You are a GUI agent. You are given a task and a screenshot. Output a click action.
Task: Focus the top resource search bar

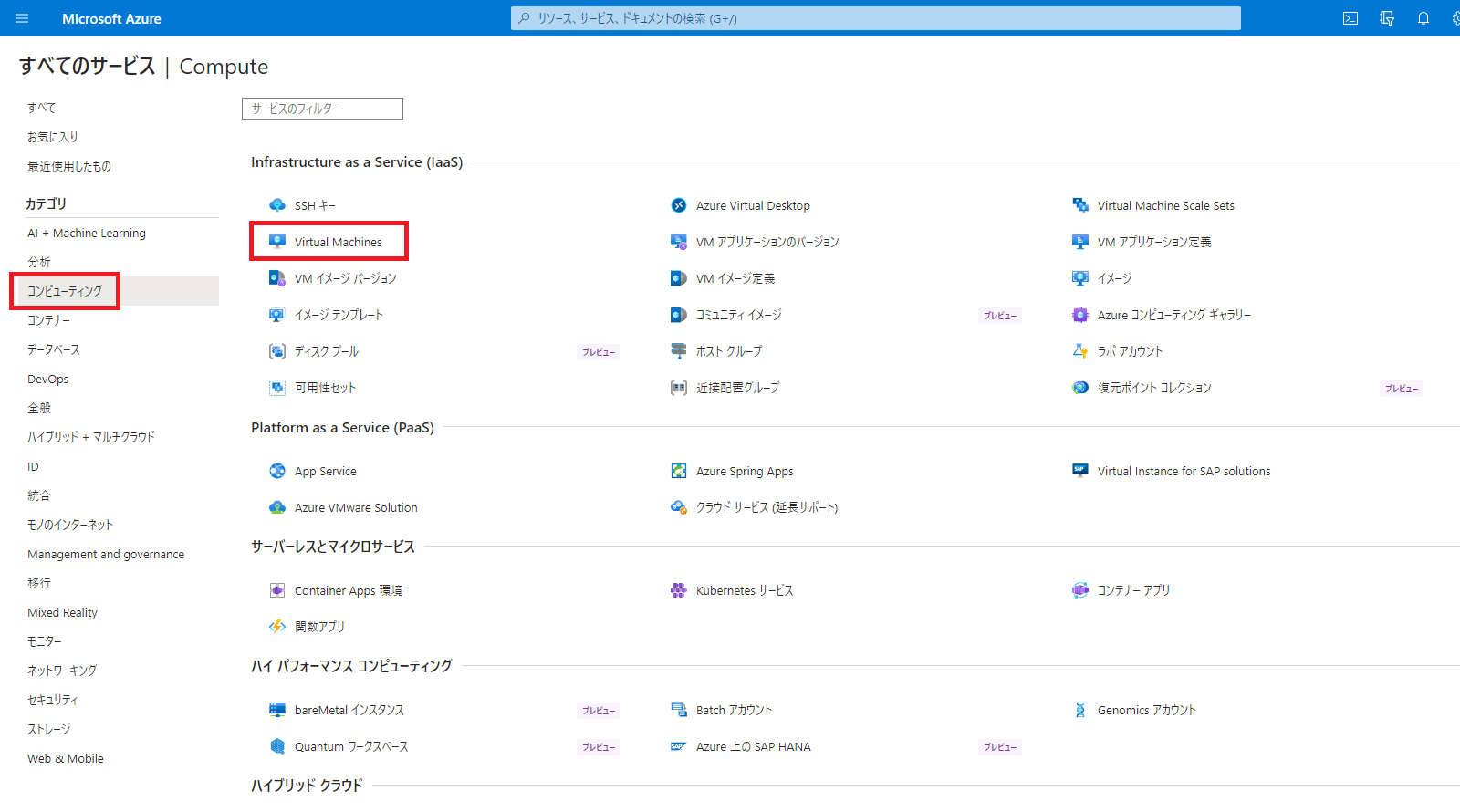tap(876, 18)
